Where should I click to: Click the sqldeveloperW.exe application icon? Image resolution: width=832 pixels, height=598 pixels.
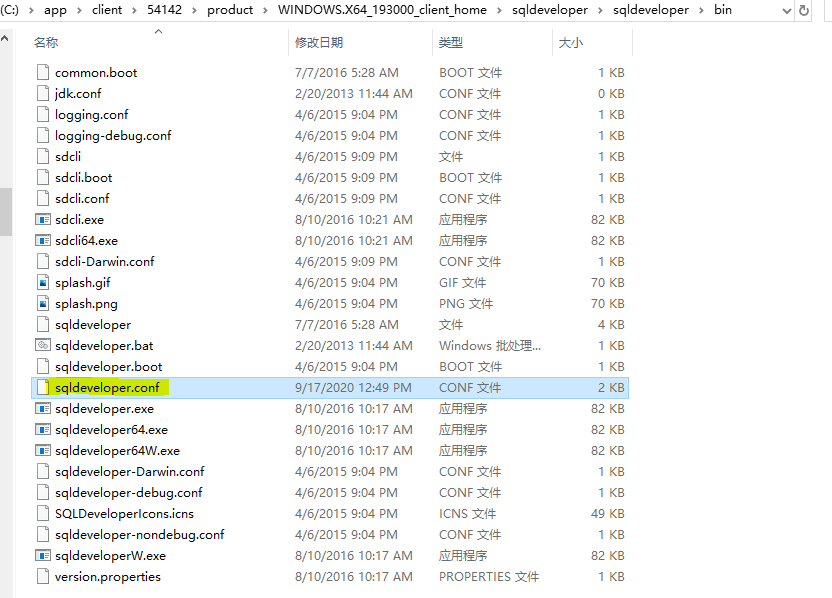[x=43, y=556]
